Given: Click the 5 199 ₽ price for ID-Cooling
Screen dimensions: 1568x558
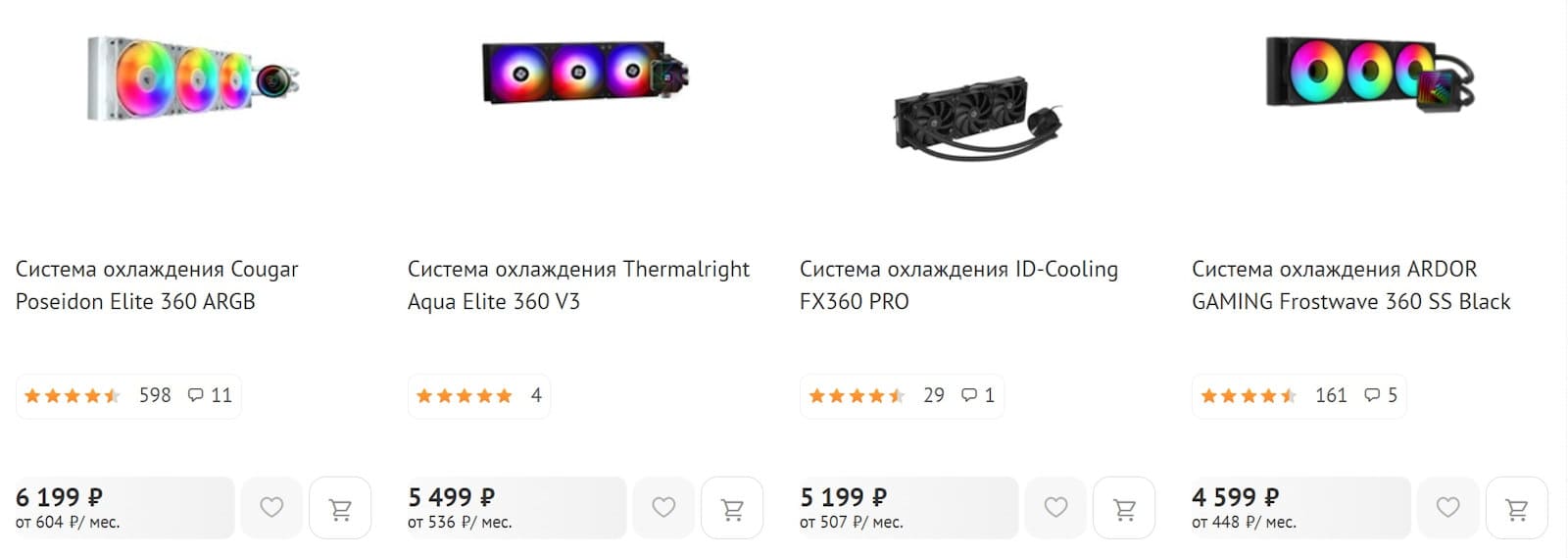Looking at the screenshot, I should coord(843,497).
